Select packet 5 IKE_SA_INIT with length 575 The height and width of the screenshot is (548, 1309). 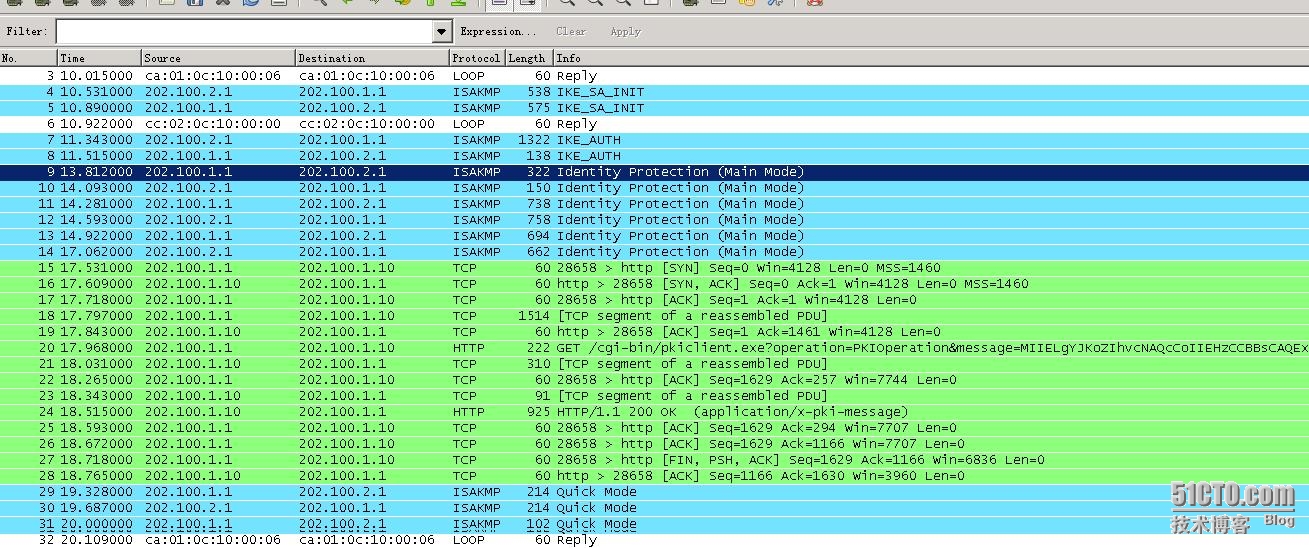click(x=654, y=108)
